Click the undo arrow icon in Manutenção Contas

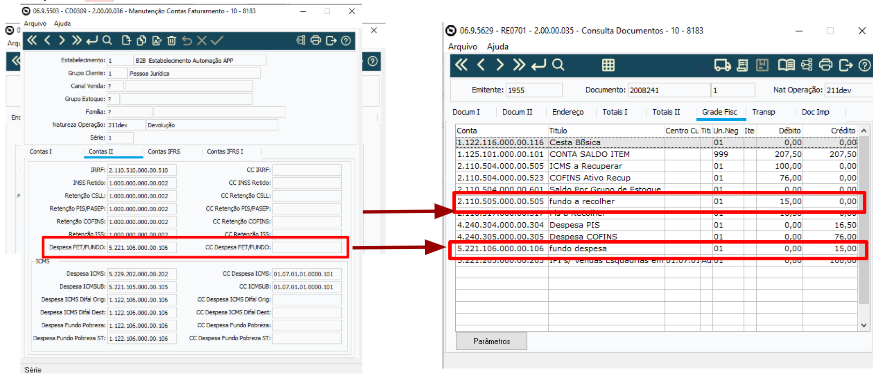pos(187,40)
